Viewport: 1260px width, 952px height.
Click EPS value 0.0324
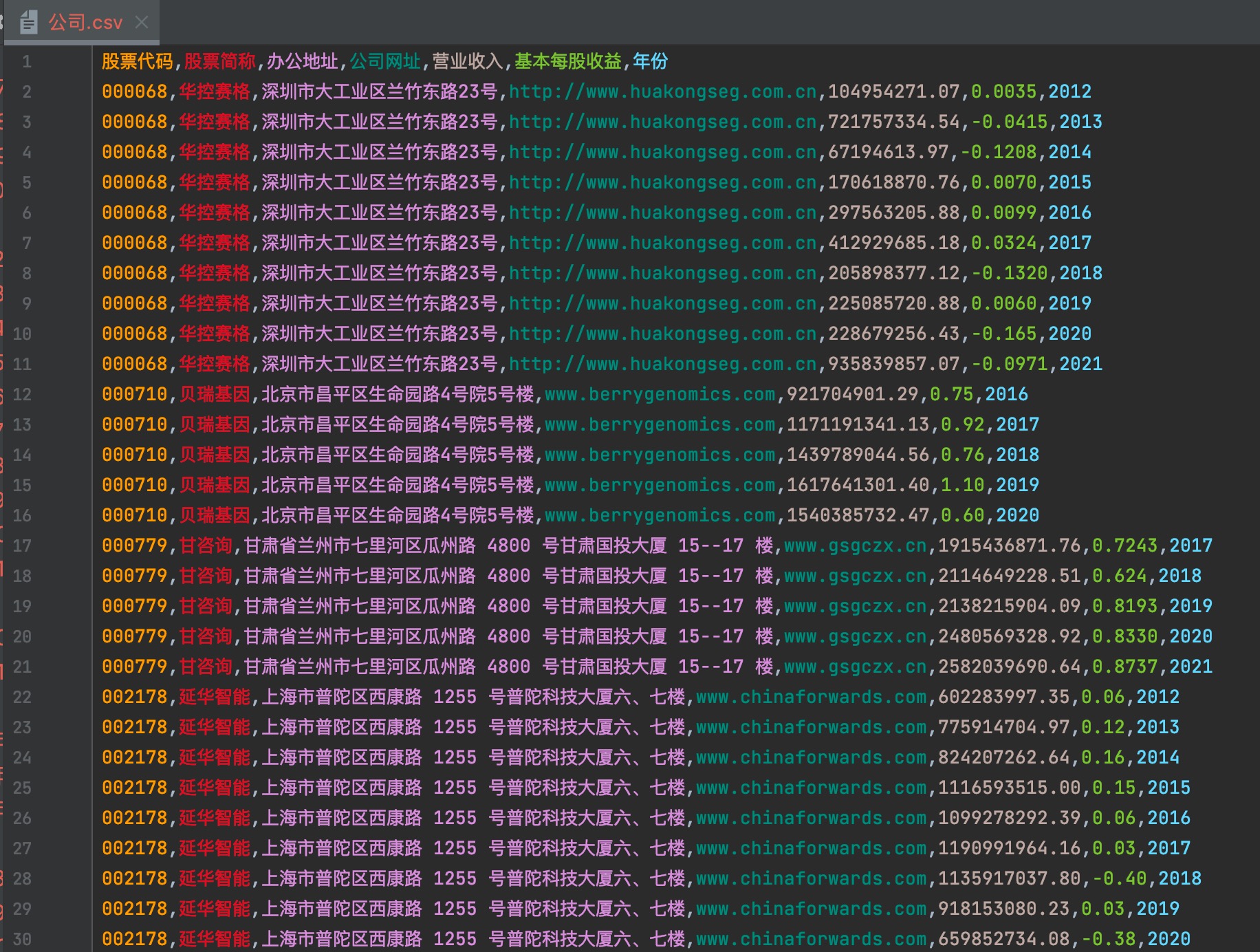pos(1004,243)
